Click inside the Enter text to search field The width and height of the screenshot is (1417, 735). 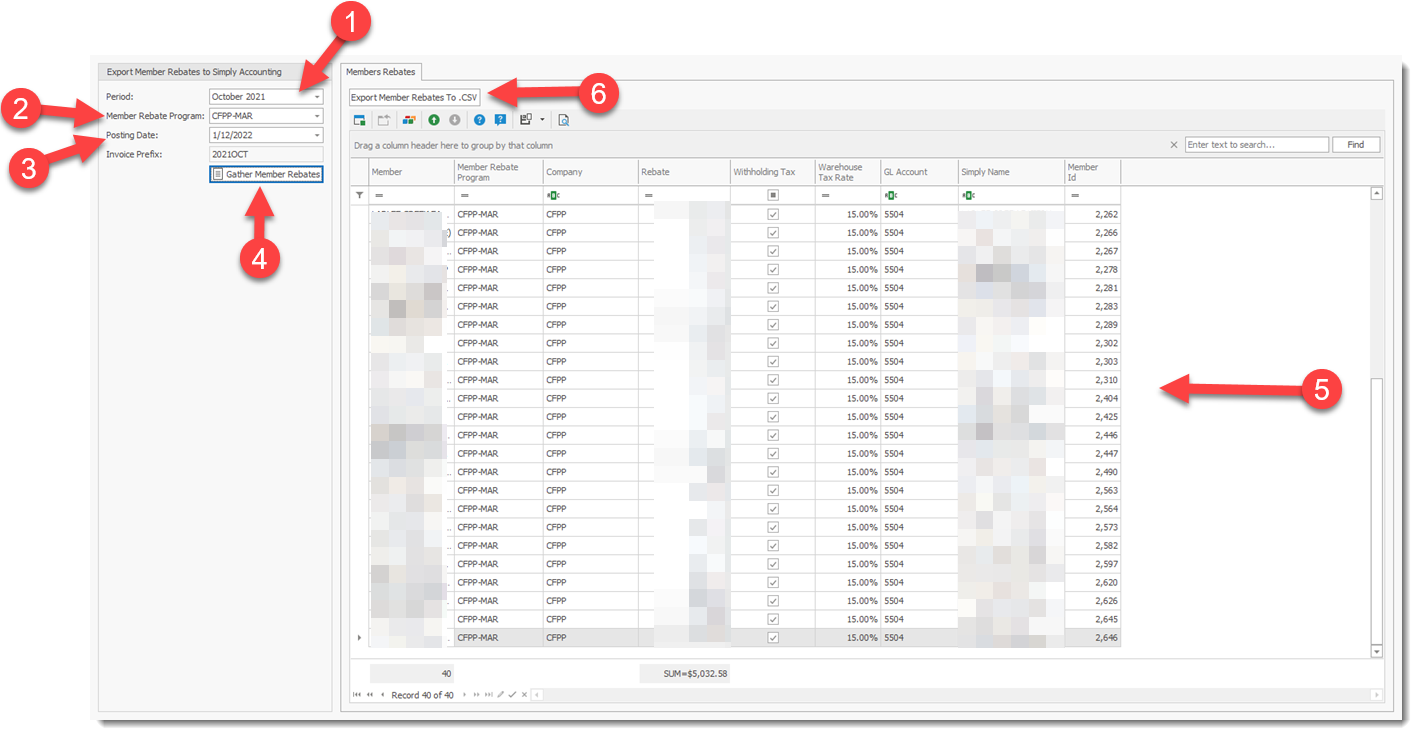[1255, 143]
